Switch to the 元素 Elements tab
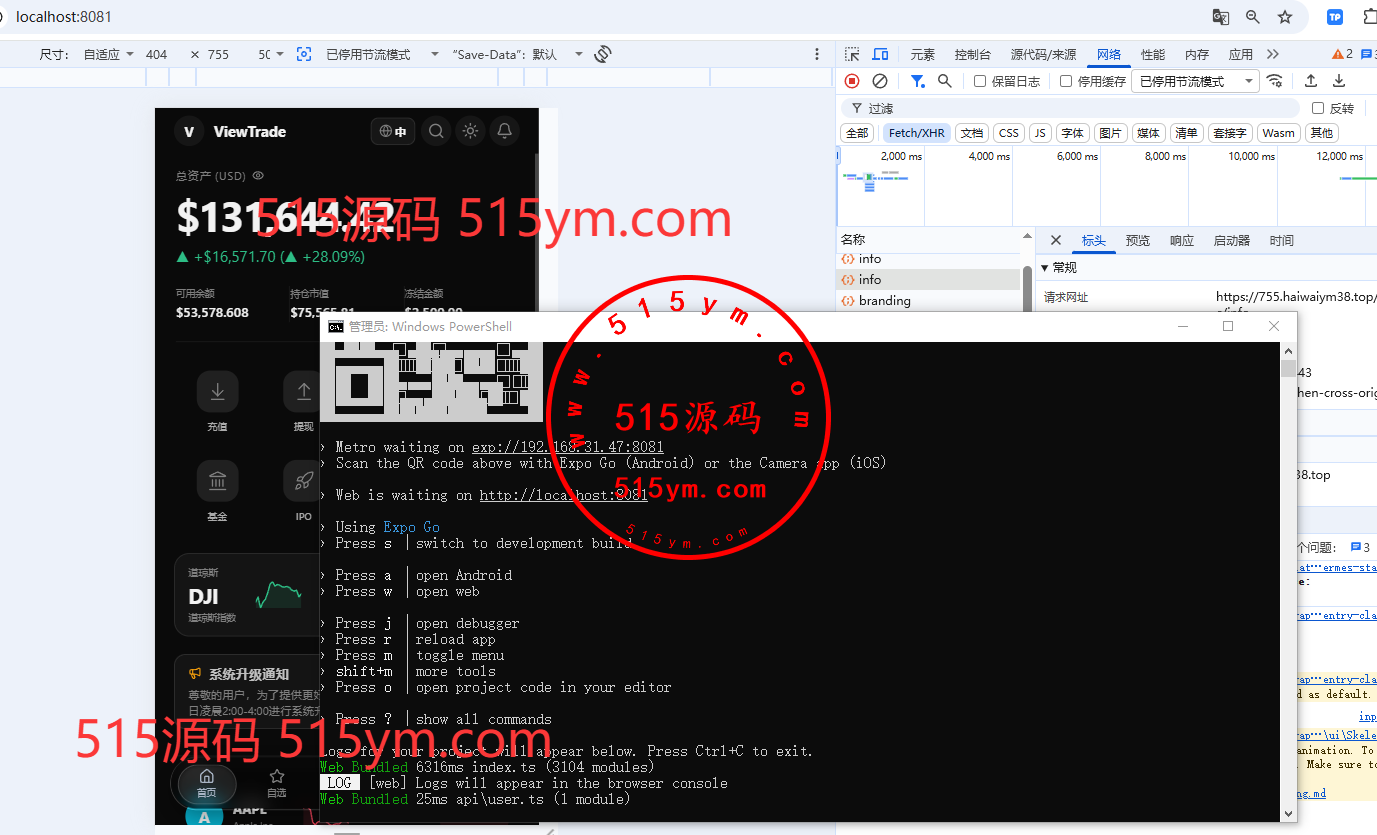This screenshot has height=835, width=1377. [x=923, y=54]
